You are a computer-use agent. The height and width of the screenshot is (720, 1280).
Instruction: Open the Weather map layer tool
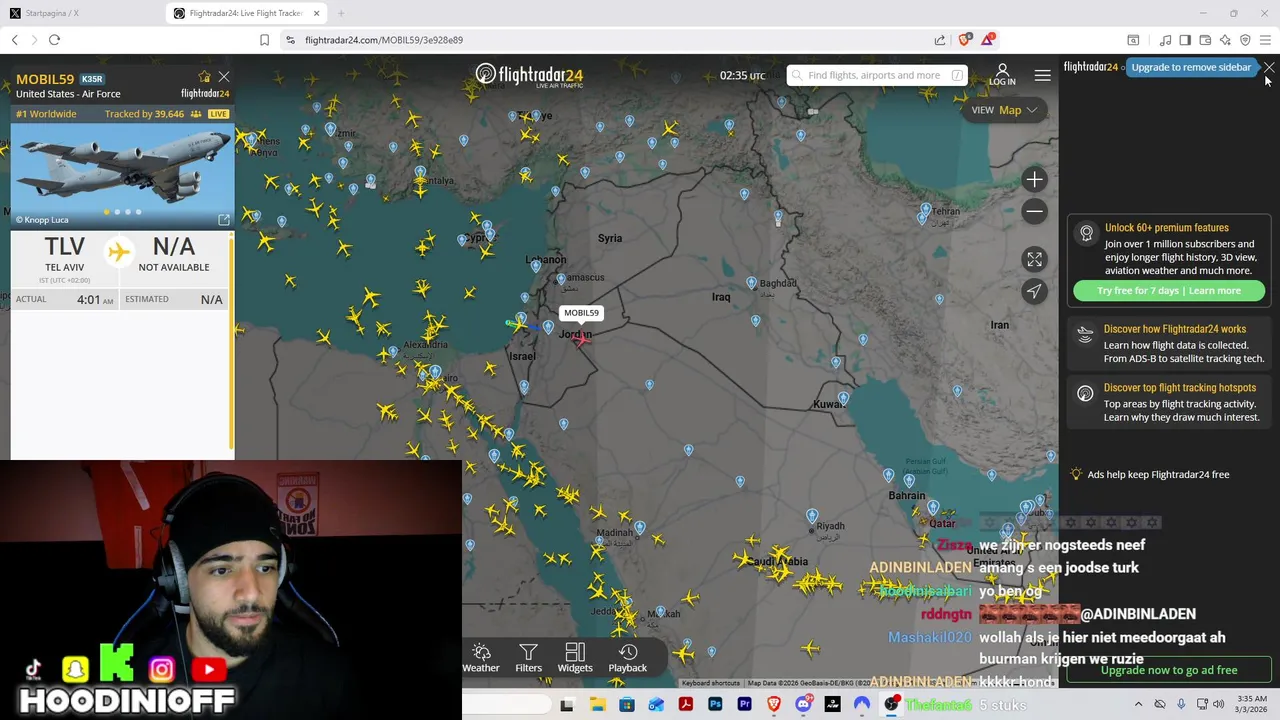(481, 658)
